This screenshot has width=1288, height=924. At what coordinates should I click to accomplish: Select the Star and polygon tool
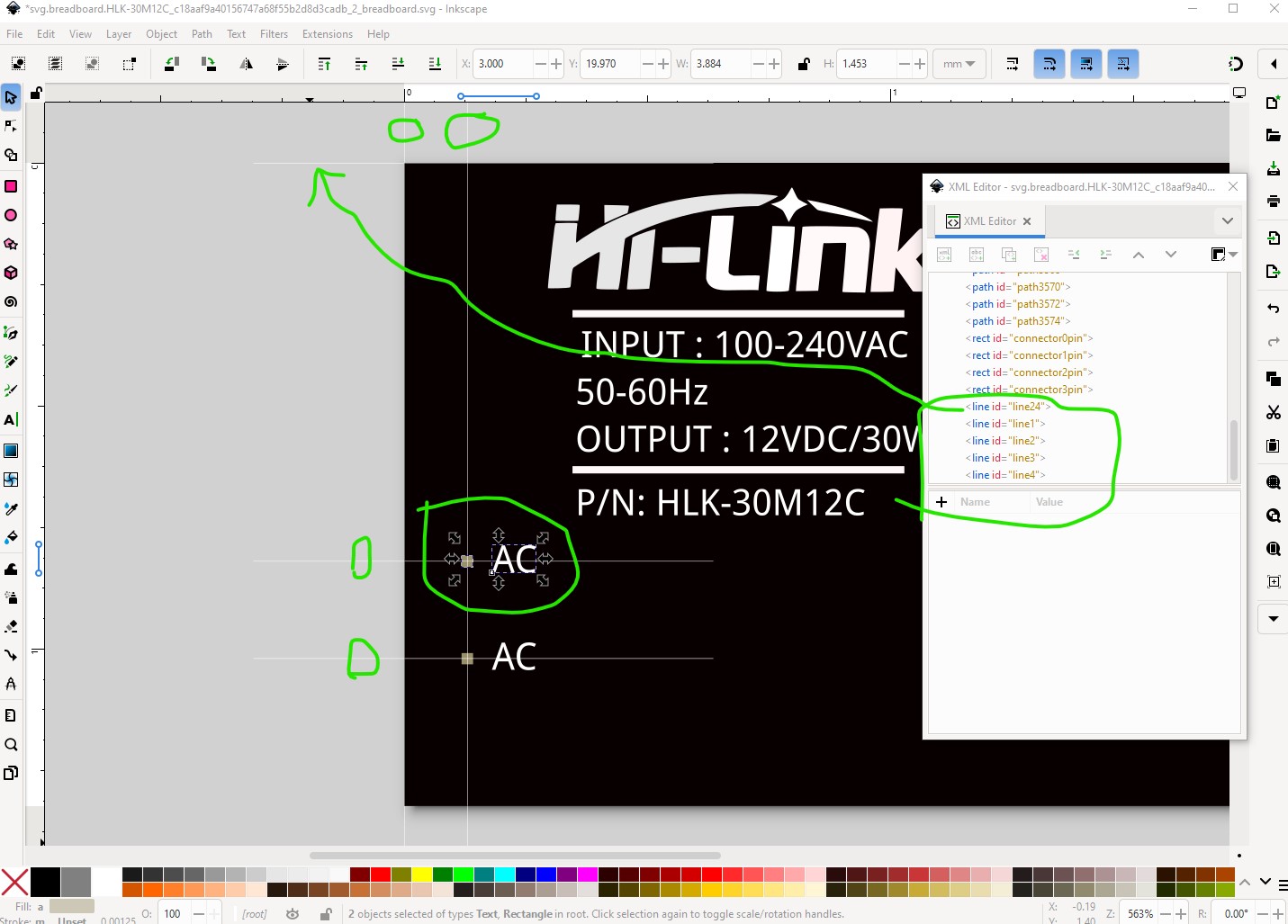pos(11,244)
